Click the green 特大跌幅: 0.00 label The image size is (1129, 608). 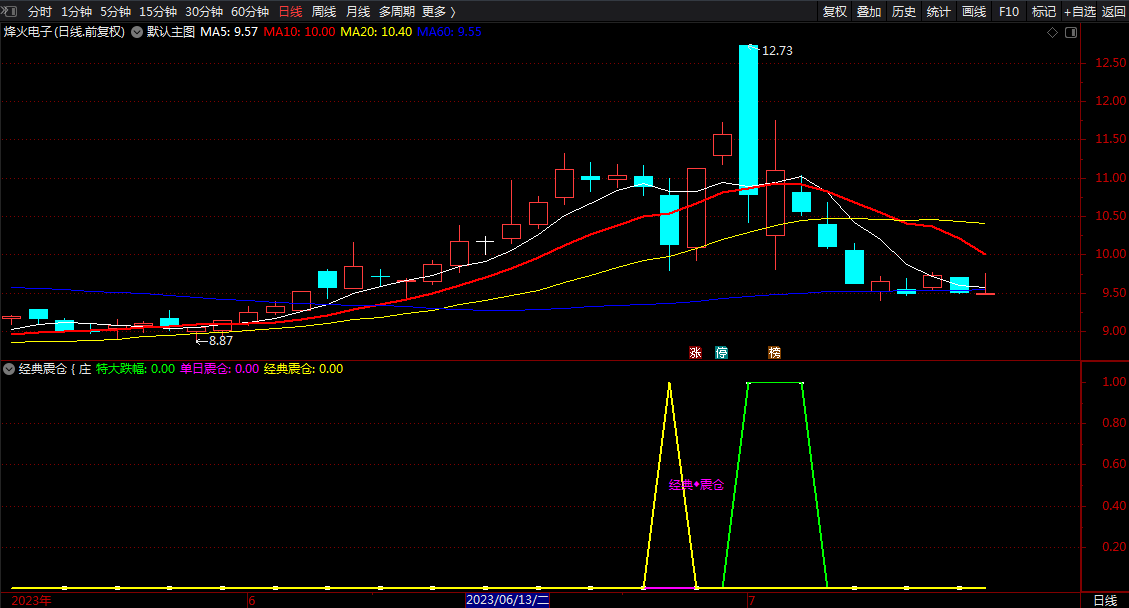135,369
